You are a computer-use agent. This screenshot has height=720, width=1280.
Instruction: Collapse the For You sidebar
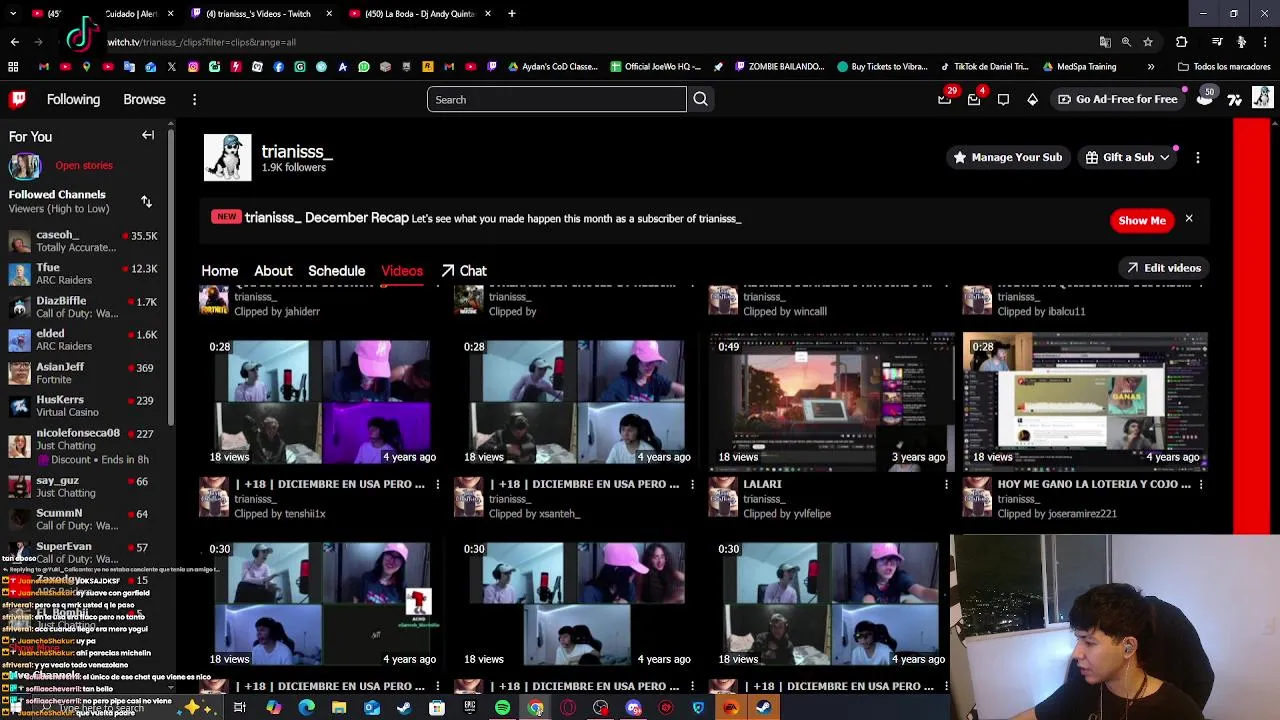pos(148,135)
